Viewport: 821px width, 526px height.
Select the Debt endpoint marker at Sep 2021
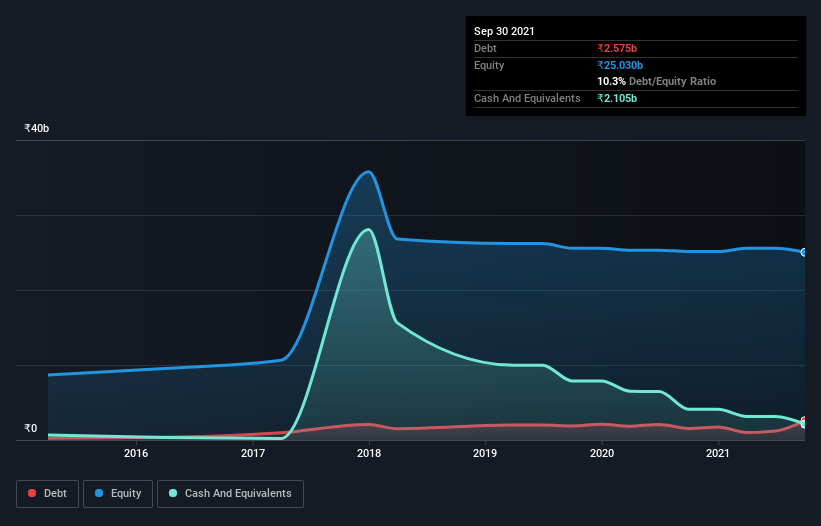pyautogui.click(x=804, y=420)
